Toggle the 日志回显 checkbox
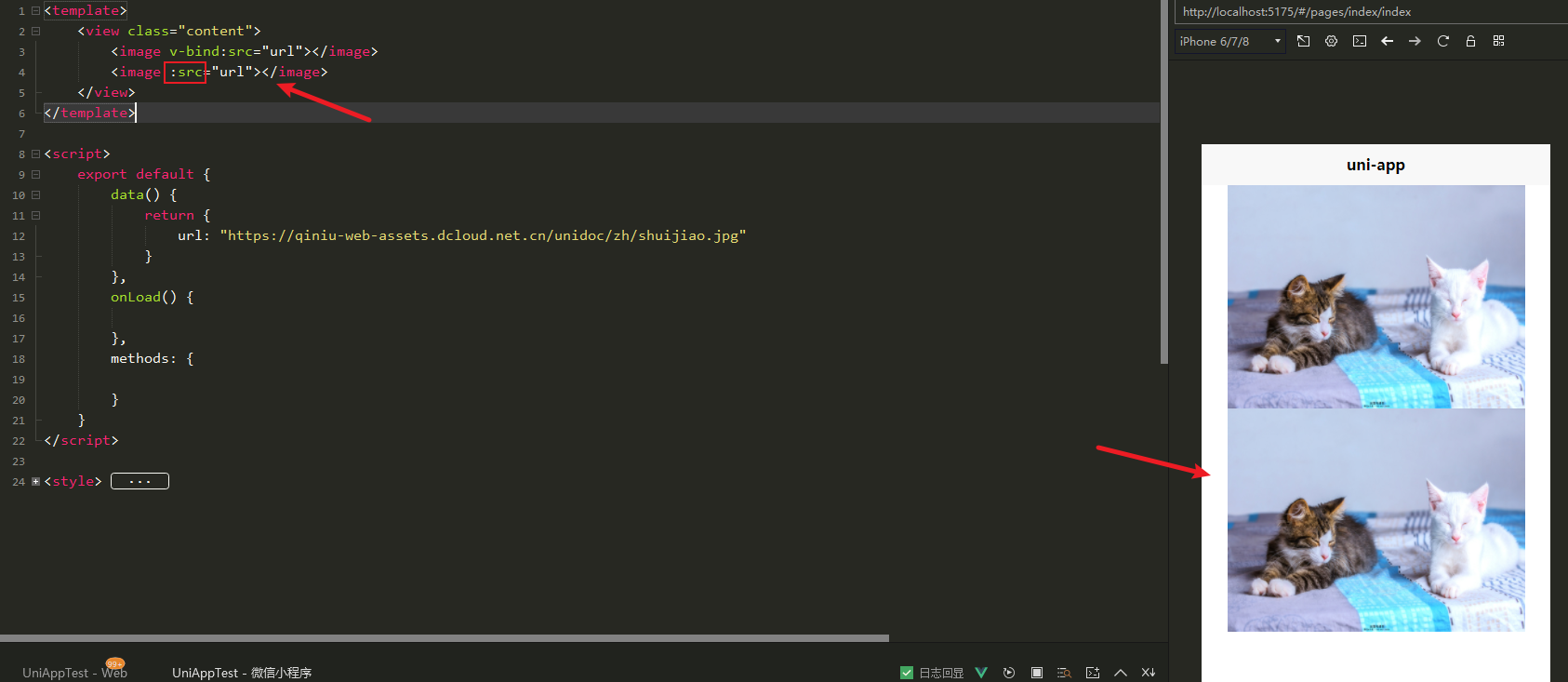The width and height of the screenshot is (1568, 682). pyautogui.click(x=907, y=673)
